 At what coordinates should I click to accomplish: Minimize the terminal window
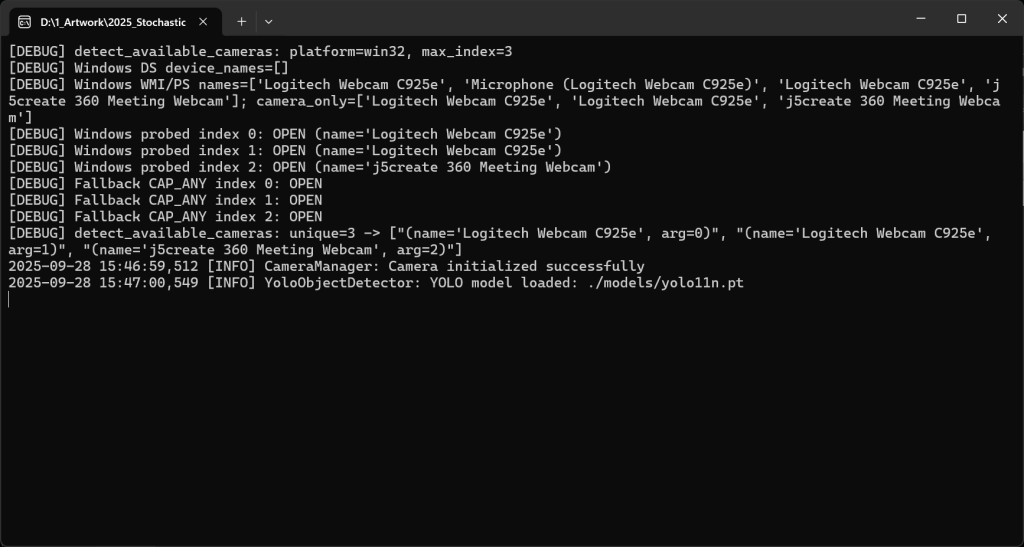click(917, 19)
